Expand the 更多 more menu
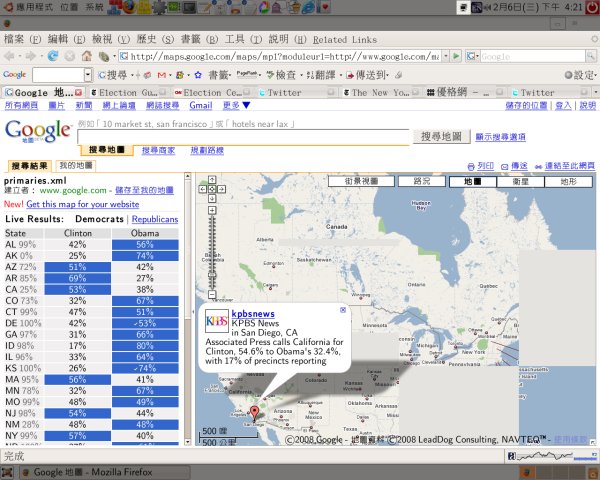Screen dimensions: 600x480 pyautogui.click(x=236, y=105)
